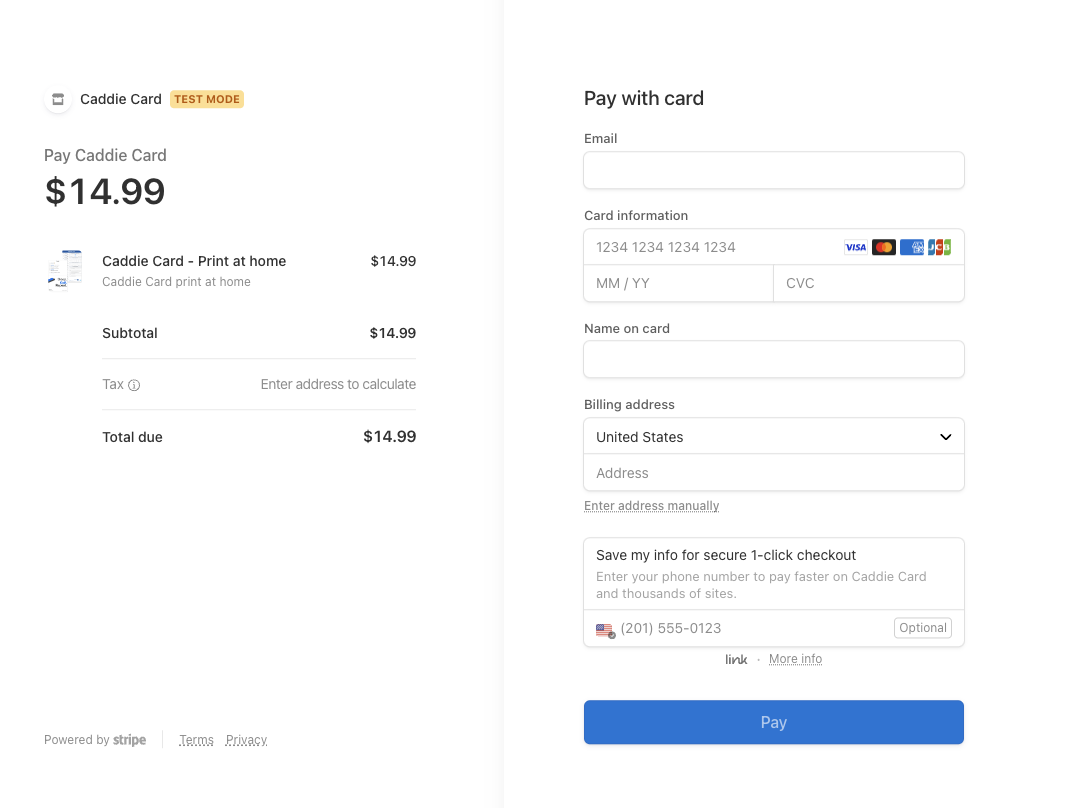Focus the Email input field
The image size is (1067, 808).
coord(774,171)
